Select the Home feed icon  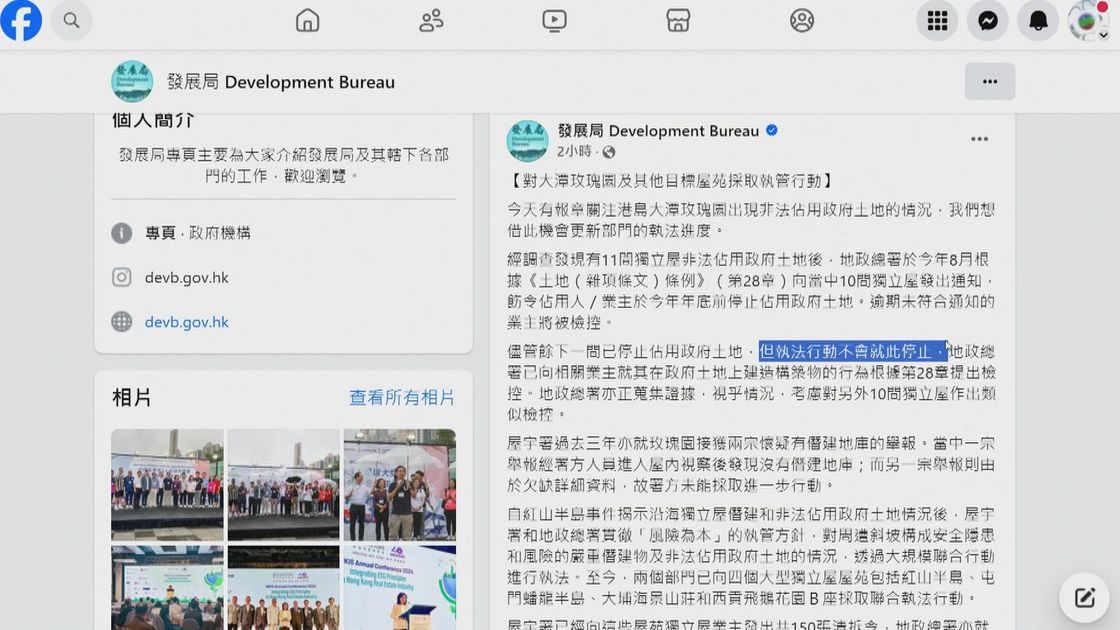(x=307, y=21)
